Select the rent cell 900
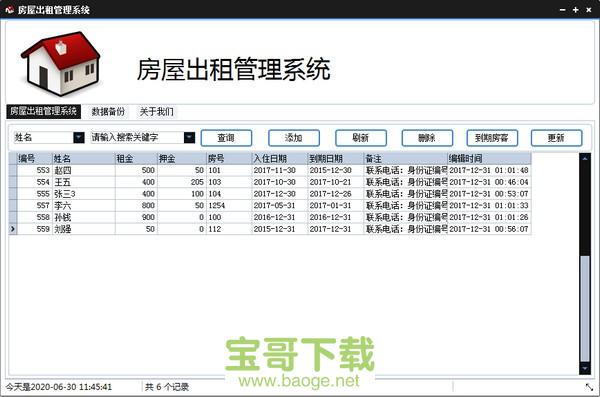The height and width of the screenshot is (397, 600). click(x=136, y=217)
